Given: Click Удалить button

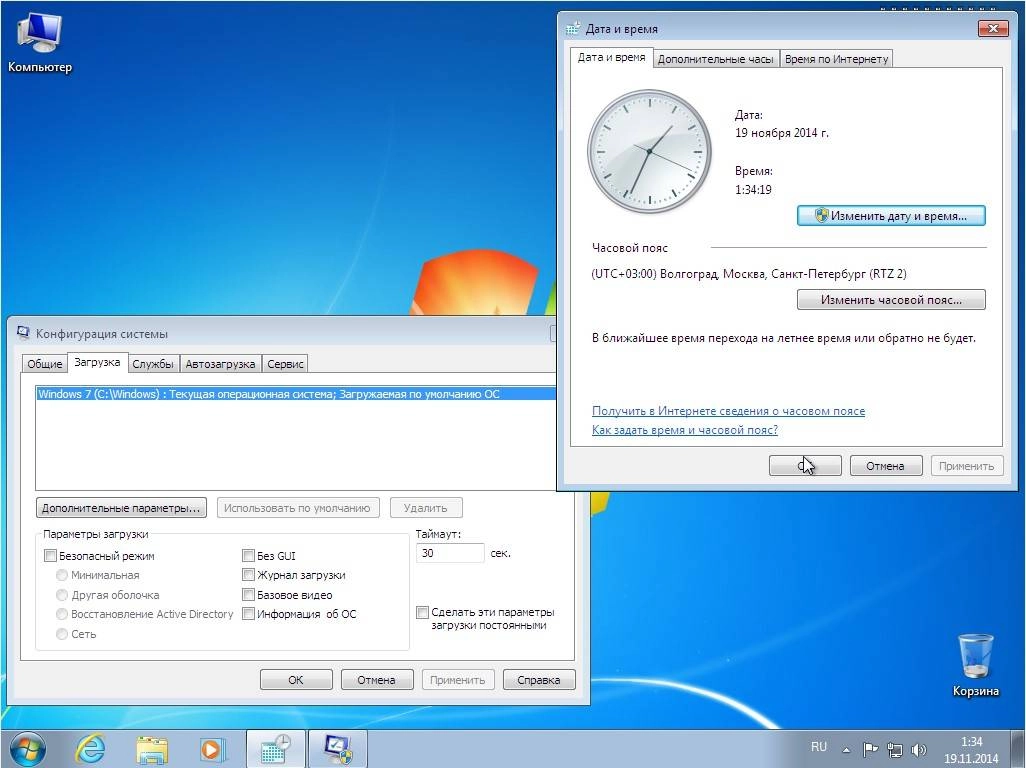Looking at the screenshot, I should coord(426,508).
